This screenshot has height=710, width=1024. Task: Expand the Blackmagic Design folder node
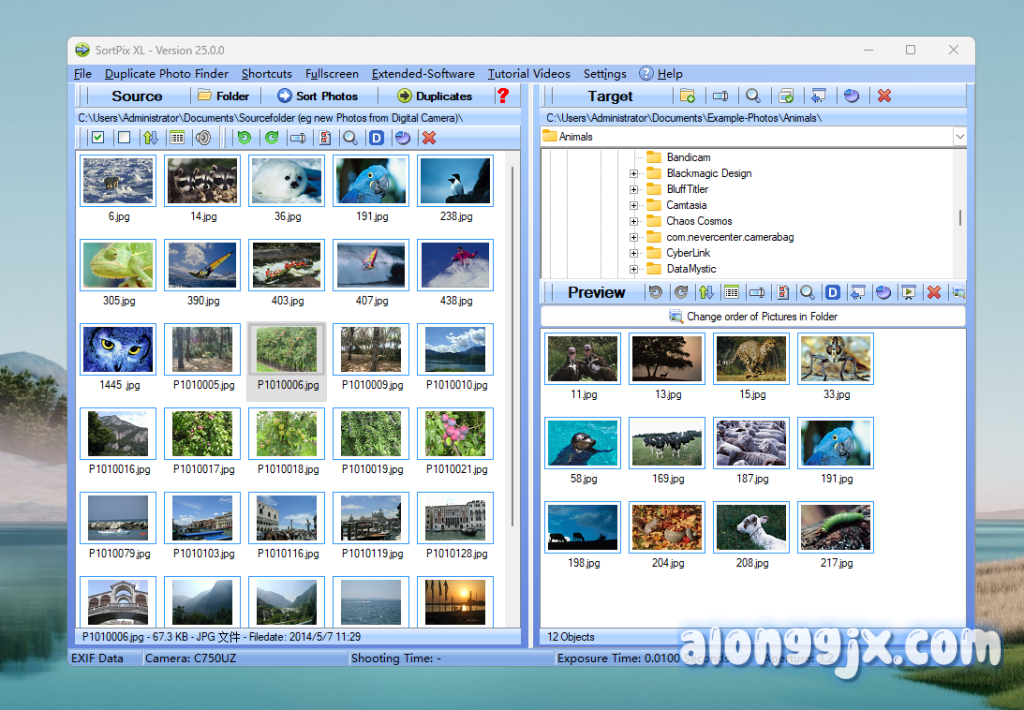pos(634,173)
